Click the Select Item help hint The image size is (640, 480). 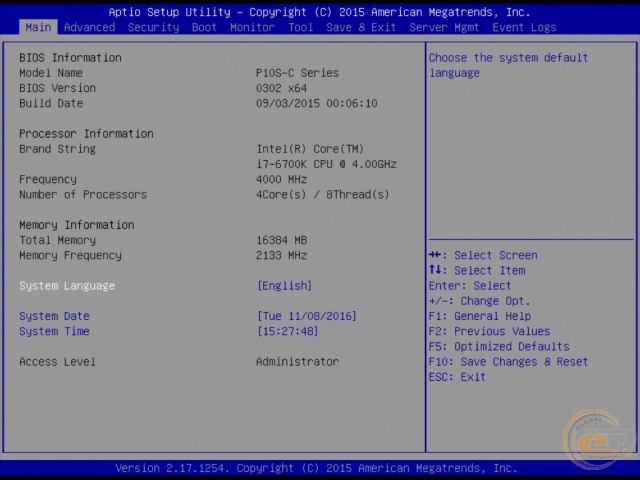(x=477, y=270)
